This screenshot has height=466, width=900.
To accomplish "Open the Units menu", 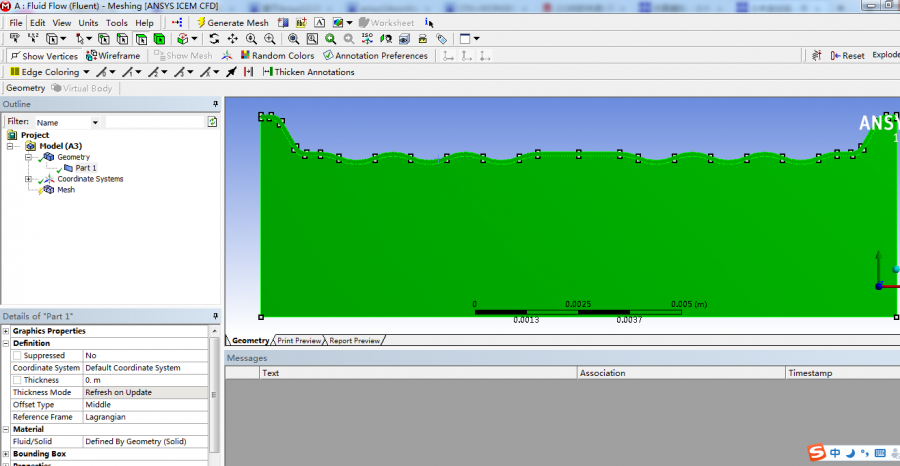I will point(88,22).
